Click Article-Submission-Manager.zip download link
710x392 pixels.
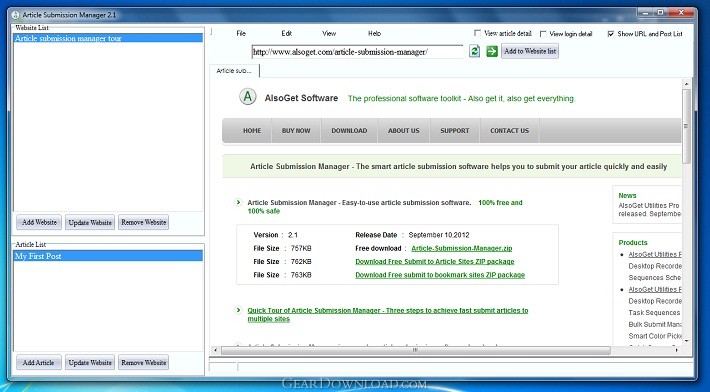click(x=462, y=248)
